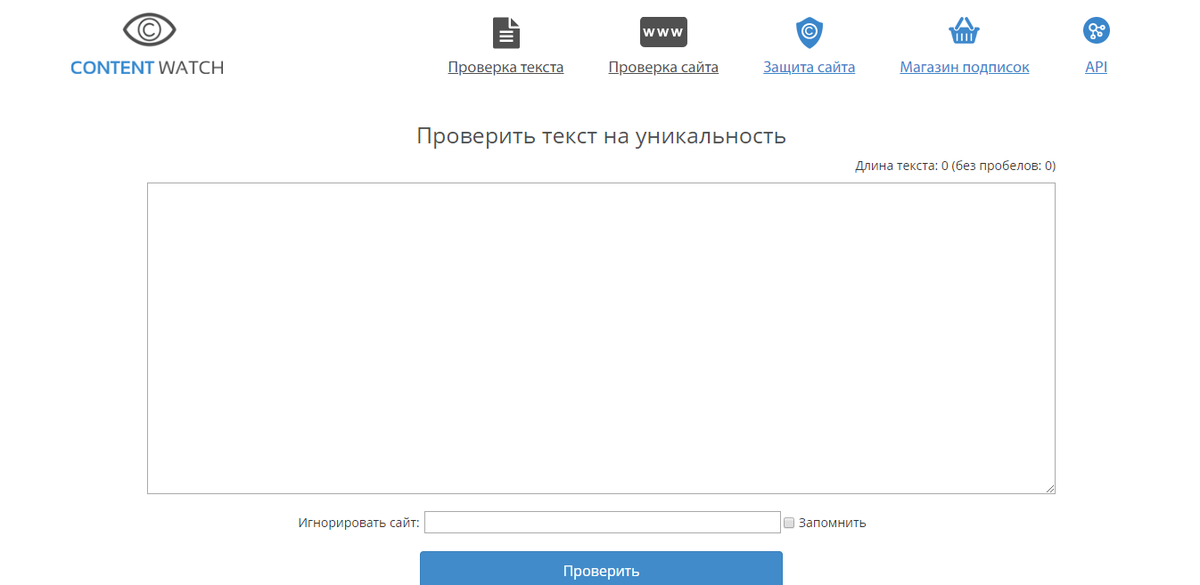This screenshot has height=585, width=1200.
Task: Click inside the large text entry area
Action: tap(600, 338)
